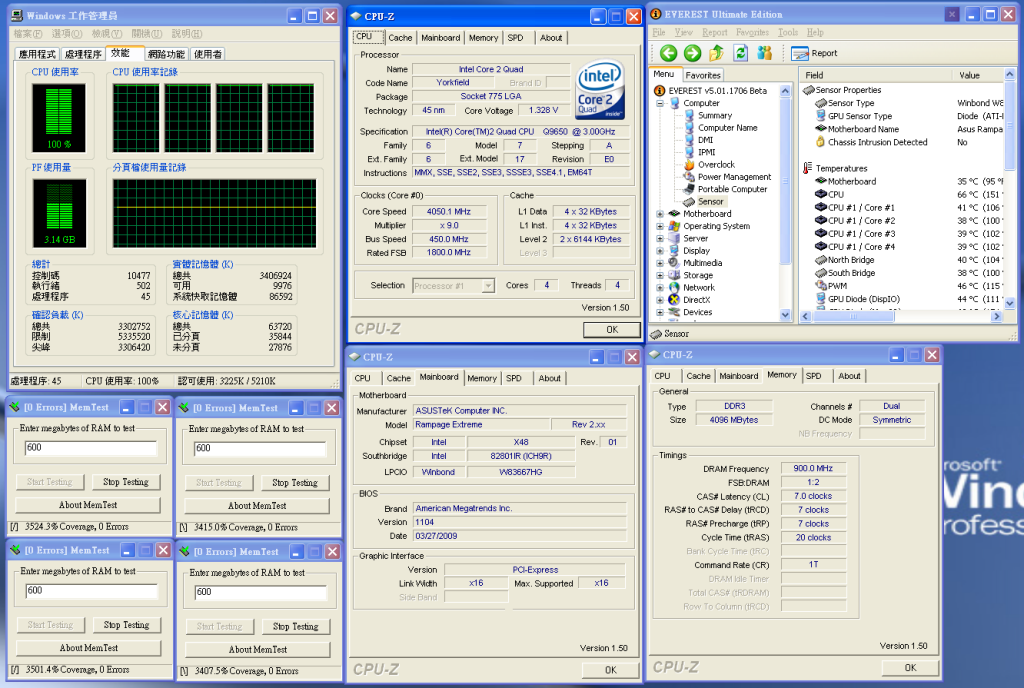Click the DRAM Frequency value 900.0 MHz

[813, 469]
